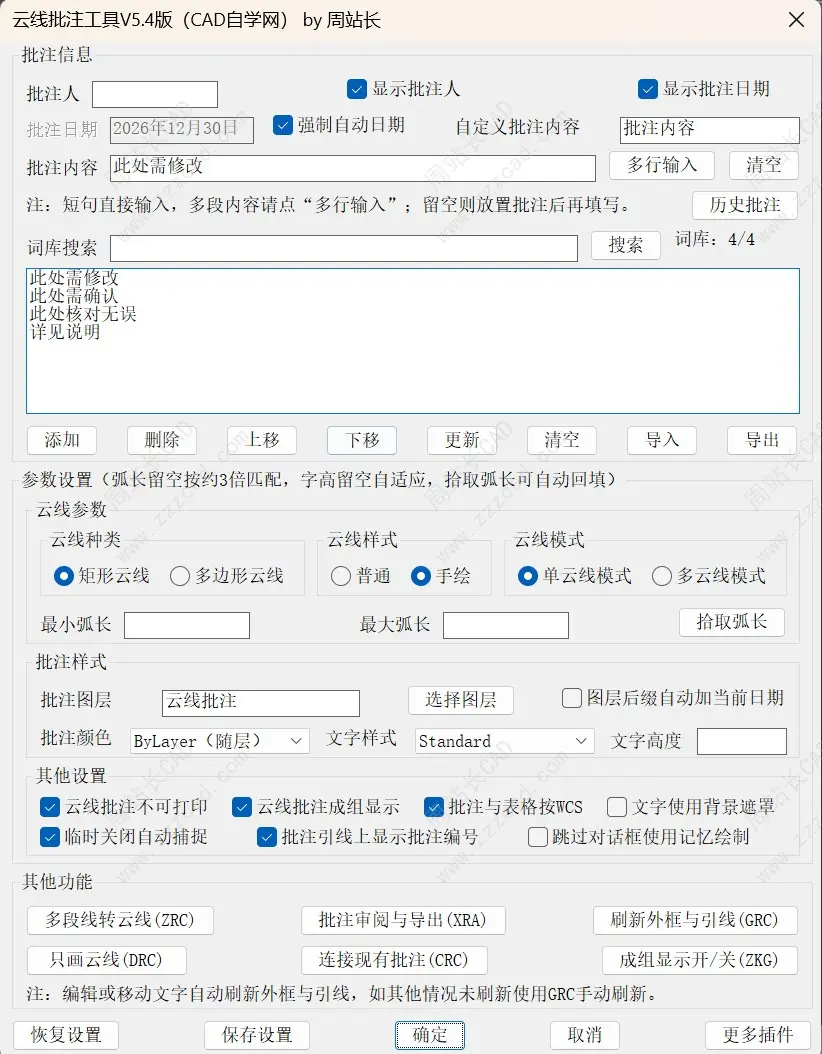The image size is (822, 1054).
Task: Toggle the 显示批注人 checkbox
Action: click(357, 89)
